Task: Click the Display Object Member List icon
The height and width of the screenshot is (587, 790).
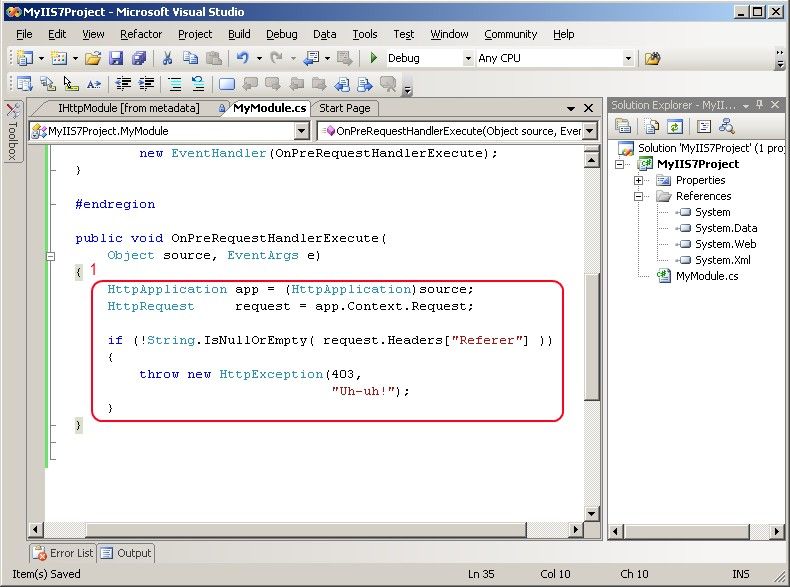Action: pos(25,84)
